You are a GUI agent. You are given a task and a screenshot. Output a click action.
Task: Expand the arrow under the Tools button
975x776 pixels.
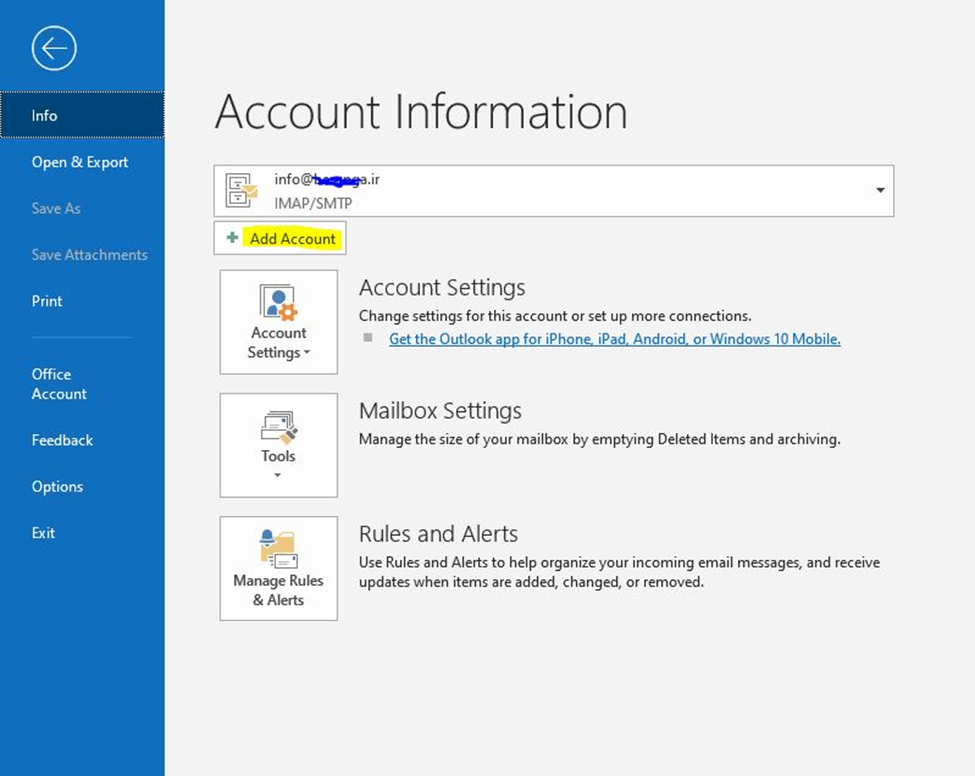tap(278, 475)
